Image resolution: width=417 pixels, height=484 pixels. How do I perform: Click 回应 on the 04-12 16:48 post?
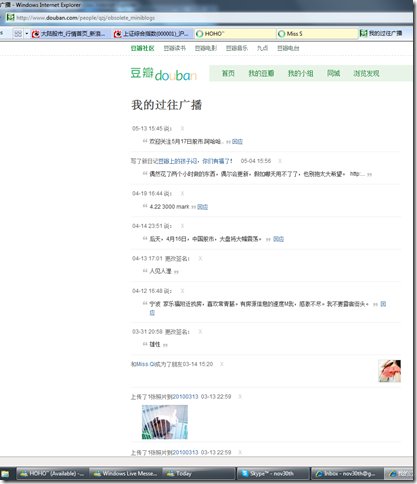tap(383, 304)
